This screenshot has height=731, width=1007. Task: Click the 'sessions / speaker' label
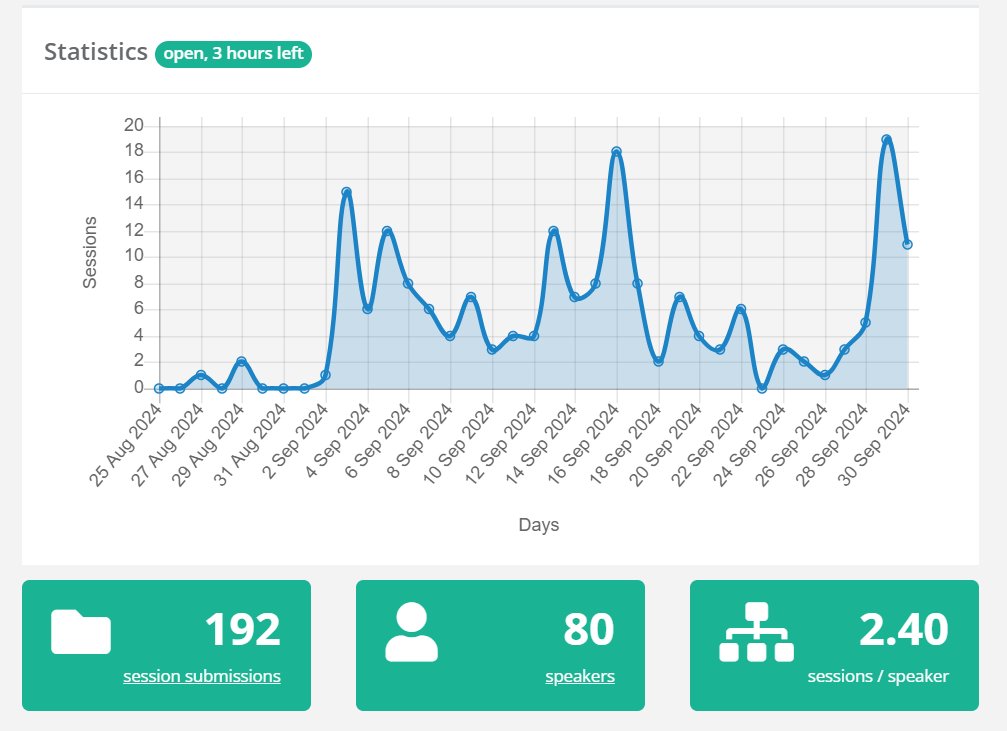pos(878,676)
